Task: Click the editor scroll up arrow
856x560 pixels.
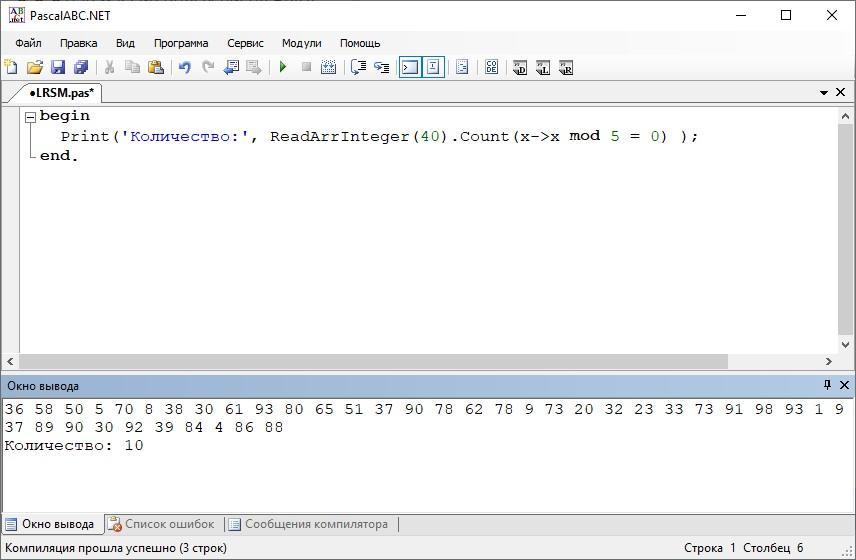Action: pos(845,116)
